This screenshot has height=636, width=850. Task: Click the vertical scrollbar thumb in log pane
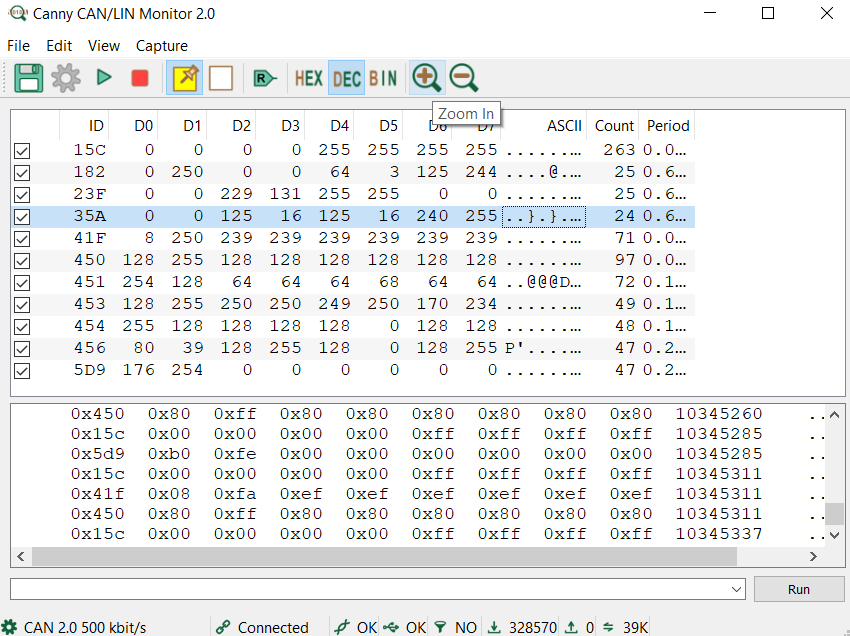pyautogui.click(x=834, y=514)
